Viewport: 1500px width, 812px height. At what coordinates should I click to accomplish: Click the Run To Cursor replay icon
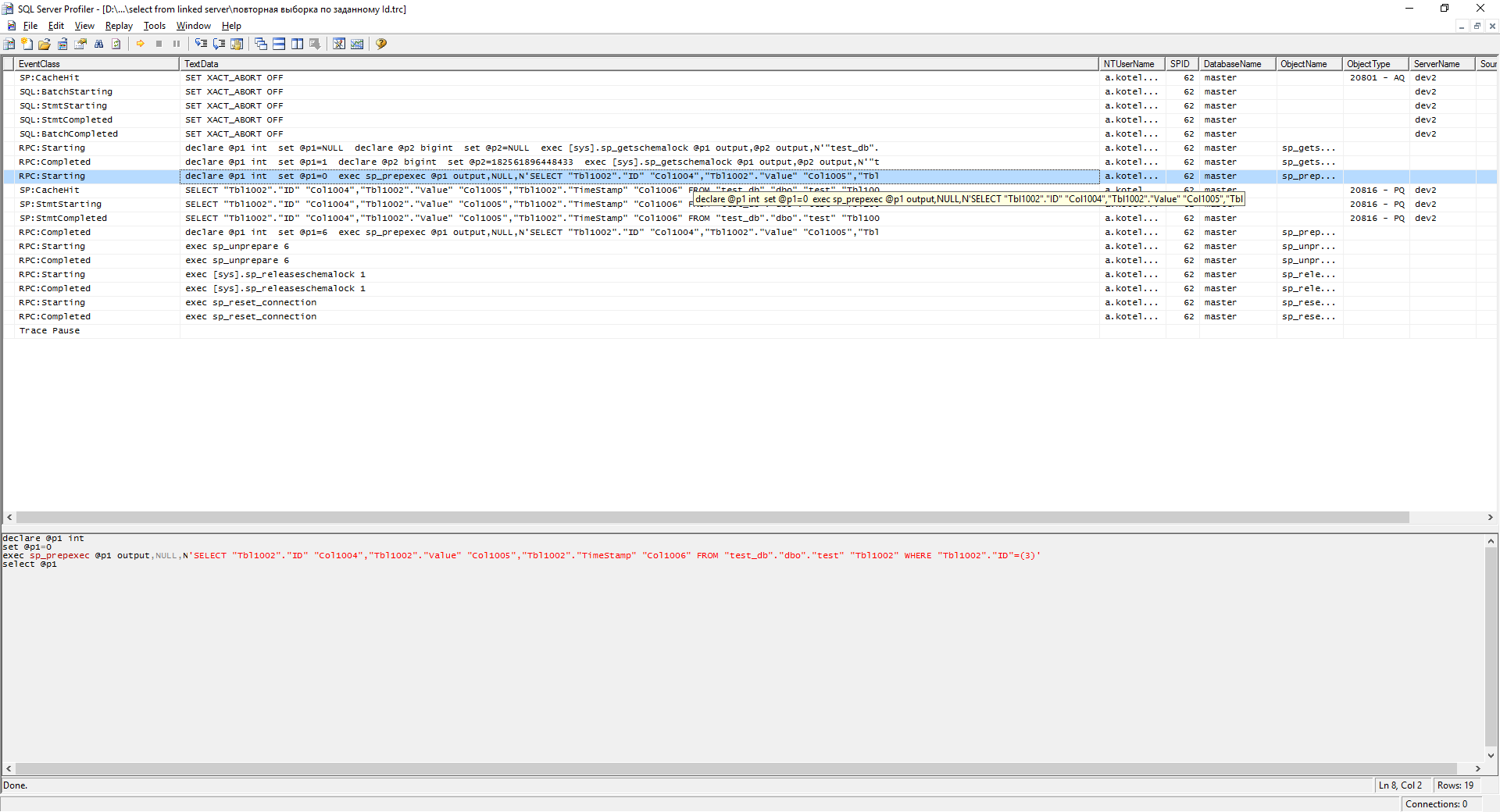[x=219, y=44]
